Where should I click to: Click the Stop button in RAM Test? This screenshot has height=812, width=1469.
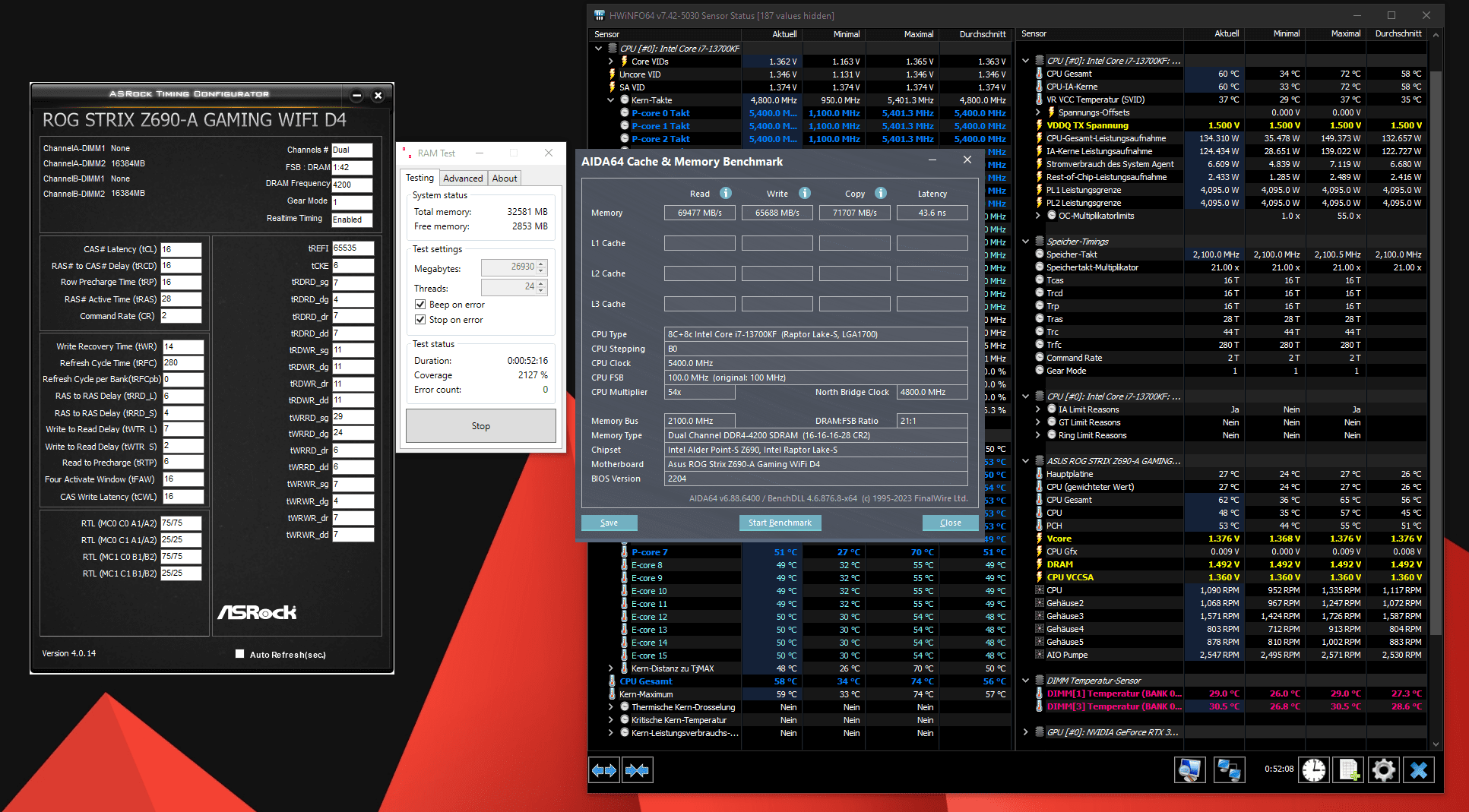[481, 426]
